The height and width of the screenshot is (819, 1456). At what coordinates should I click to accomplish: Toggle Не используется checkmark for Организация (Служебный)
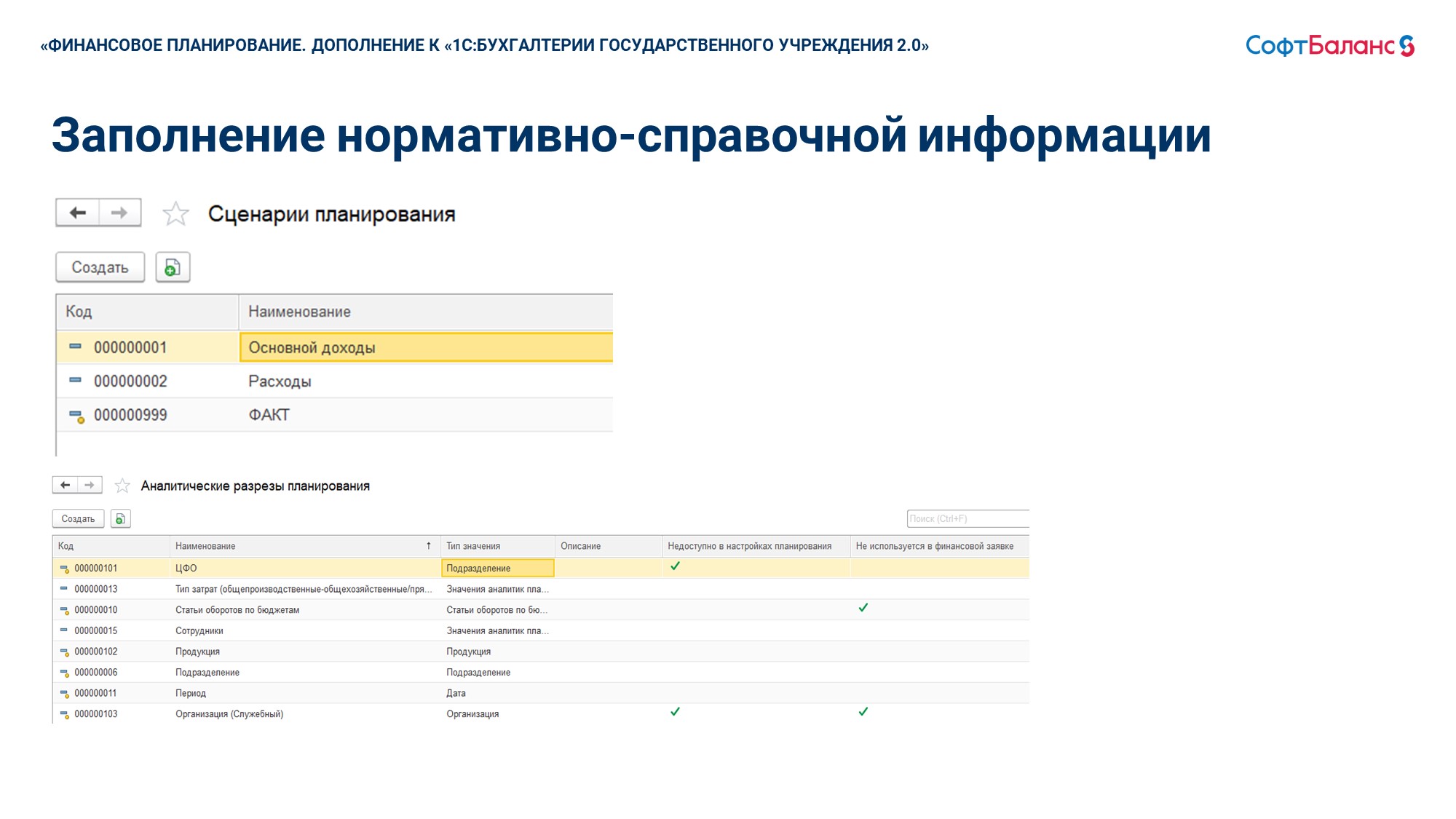863,712
